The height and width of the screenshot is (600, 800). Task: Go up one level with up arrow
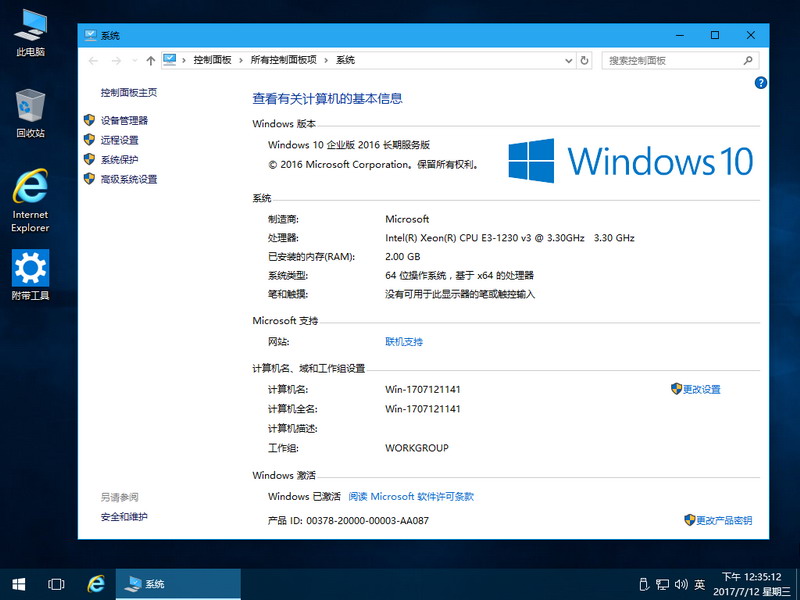[x=151, y=61]
